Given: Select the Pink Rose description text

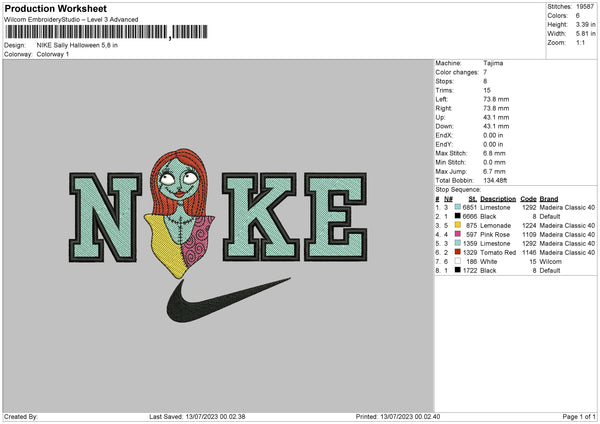Looking at the screenshot, I should (x=495, y=234).
